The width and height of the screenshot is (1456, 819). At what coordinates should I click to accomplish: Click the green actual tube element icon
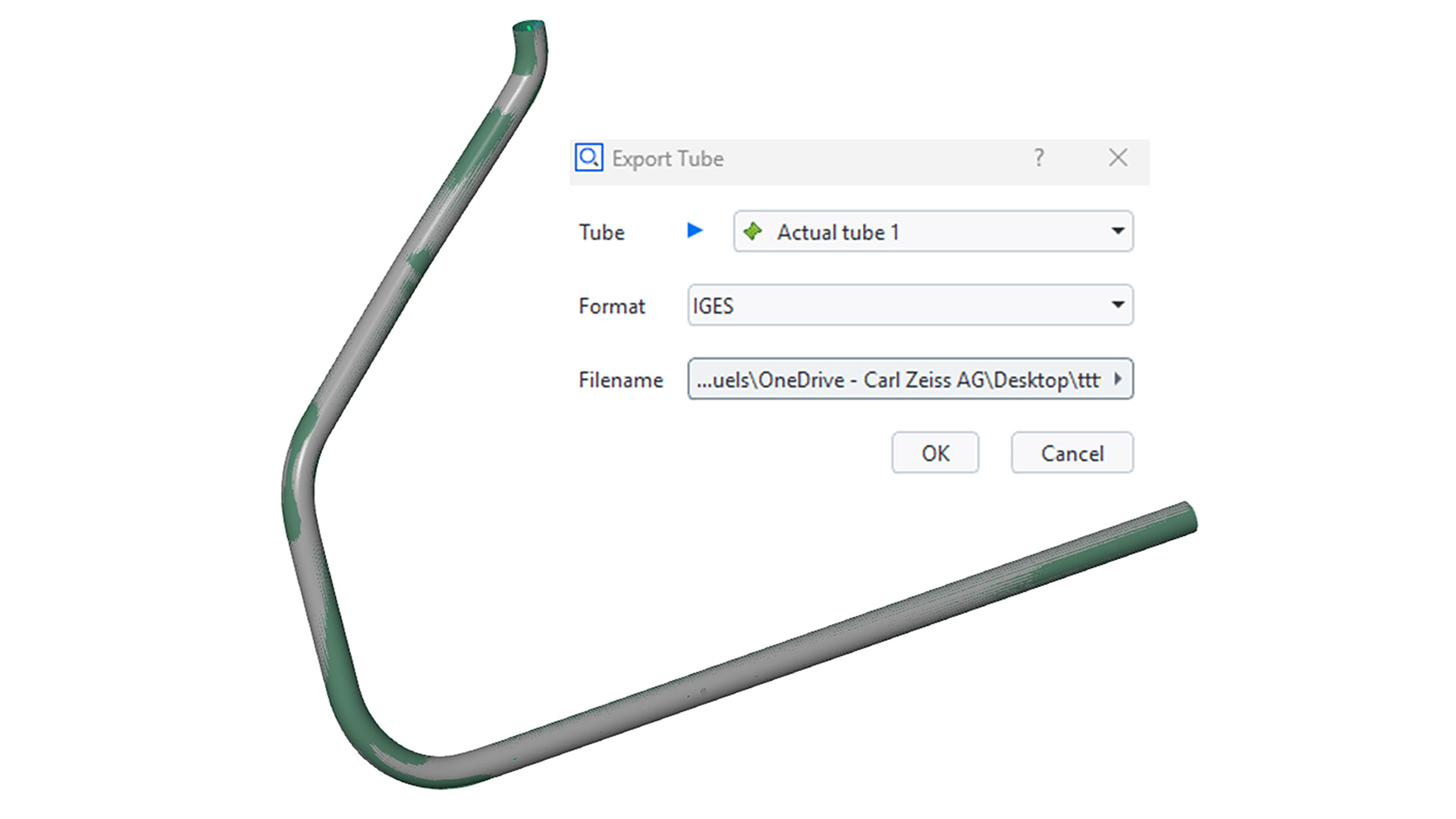click(752, 231)
